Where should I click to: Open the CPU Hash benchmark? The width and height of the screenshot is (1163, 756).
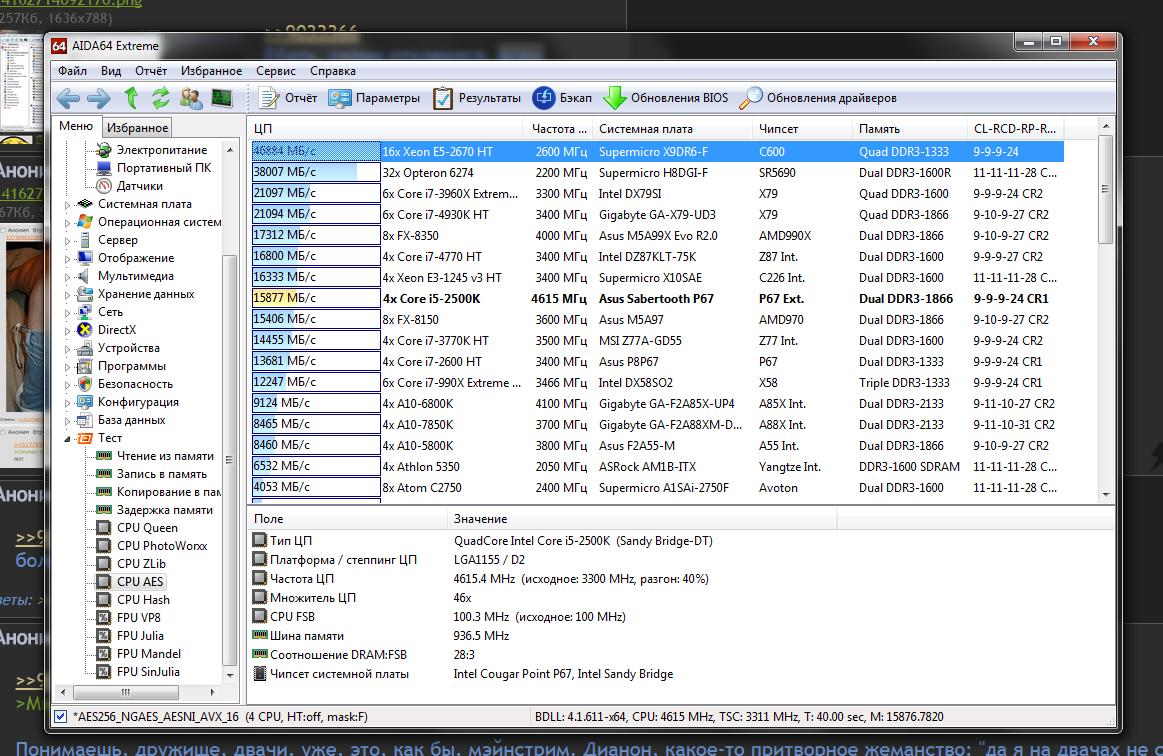point(143,599)
